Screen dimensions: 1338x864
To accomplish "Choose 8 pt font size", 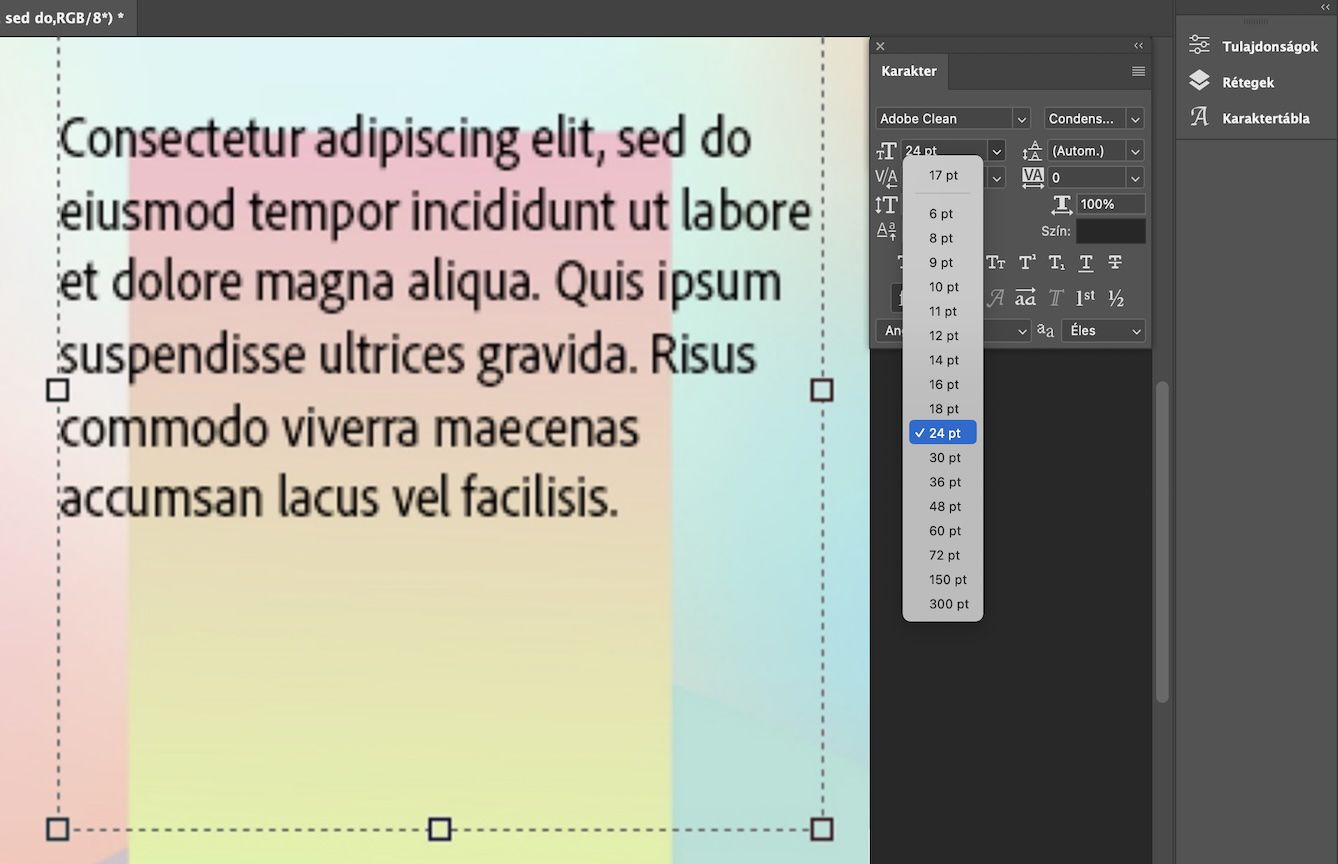I will [943, 238].
